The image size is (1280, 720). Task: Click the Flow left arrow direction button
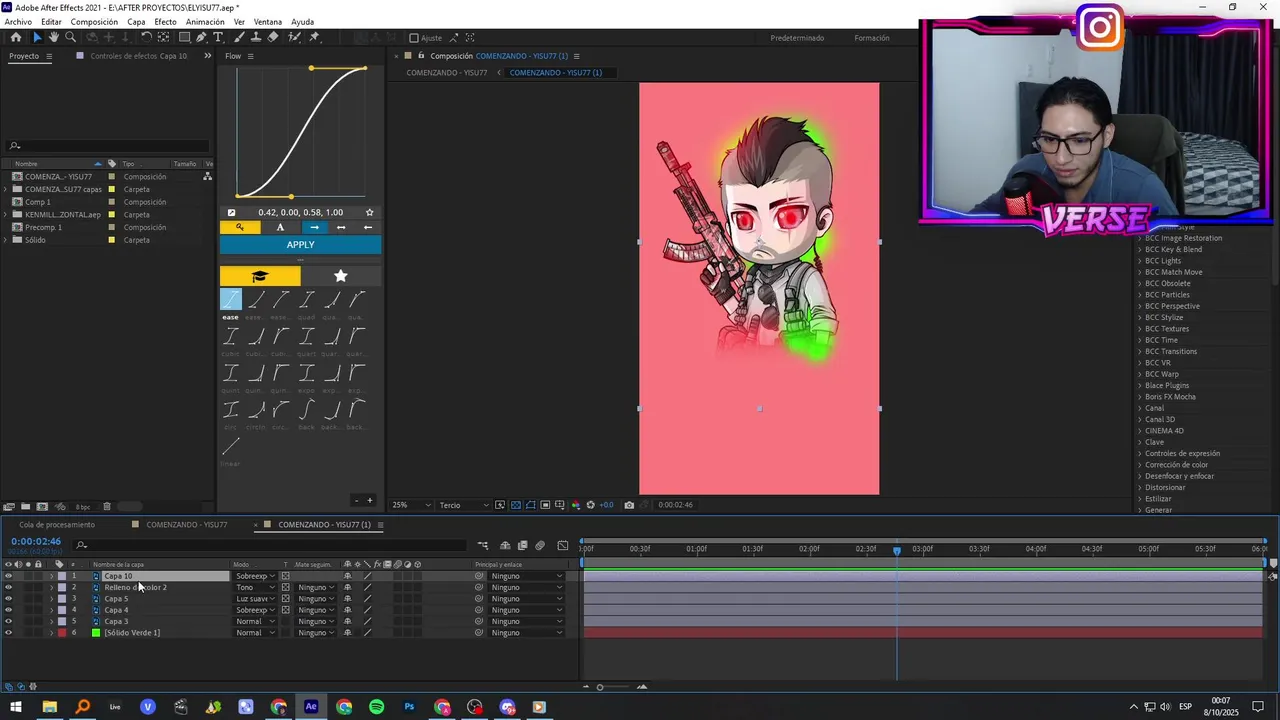(368, 227)
